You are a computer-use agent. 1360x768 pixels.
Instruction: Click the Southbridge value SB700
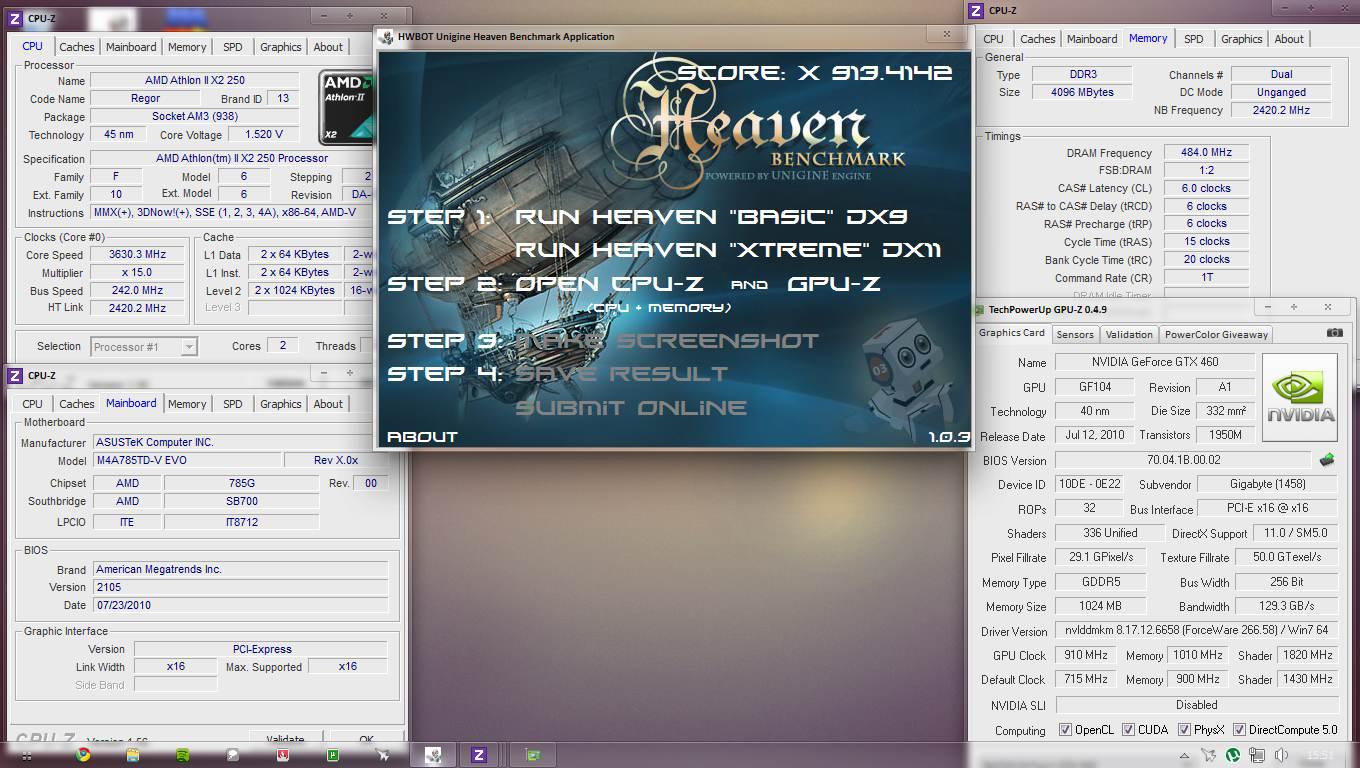click(241, 502)
